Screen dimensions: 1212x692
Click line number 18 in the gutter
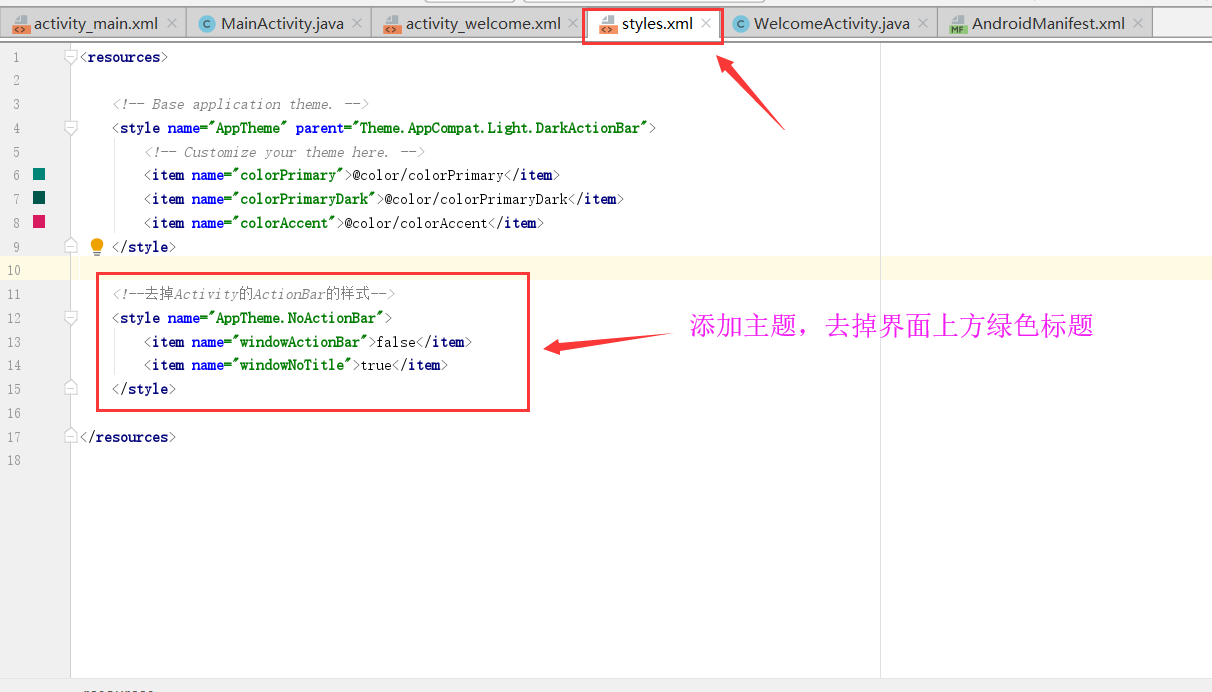coord(13,461)
